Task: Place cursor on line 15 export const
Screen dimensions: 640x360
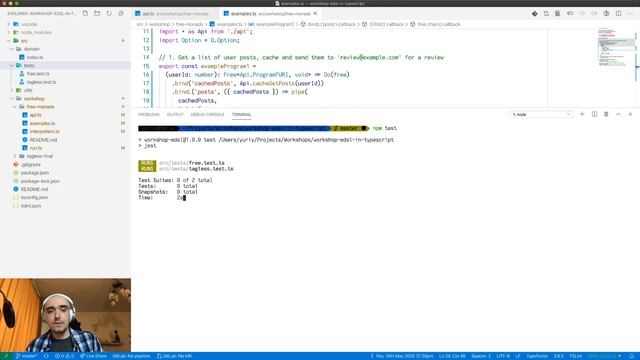Action: pos(207,66)
